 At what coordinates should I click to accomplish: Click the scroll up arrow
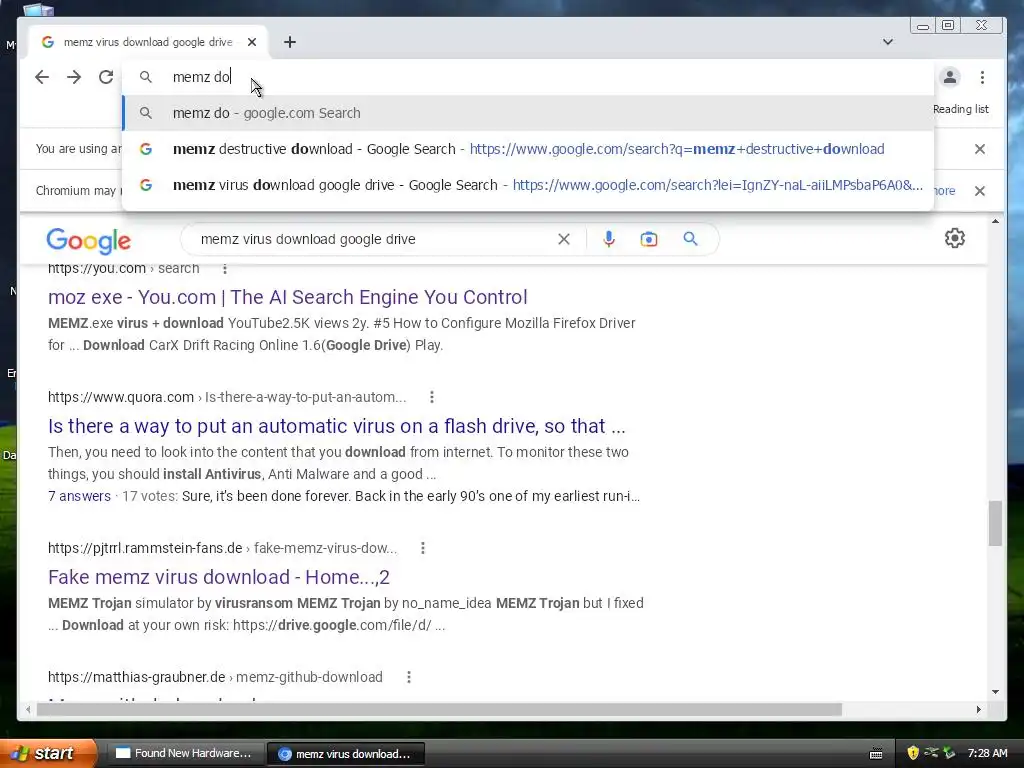pyautogui.click(x=995, y=221)
